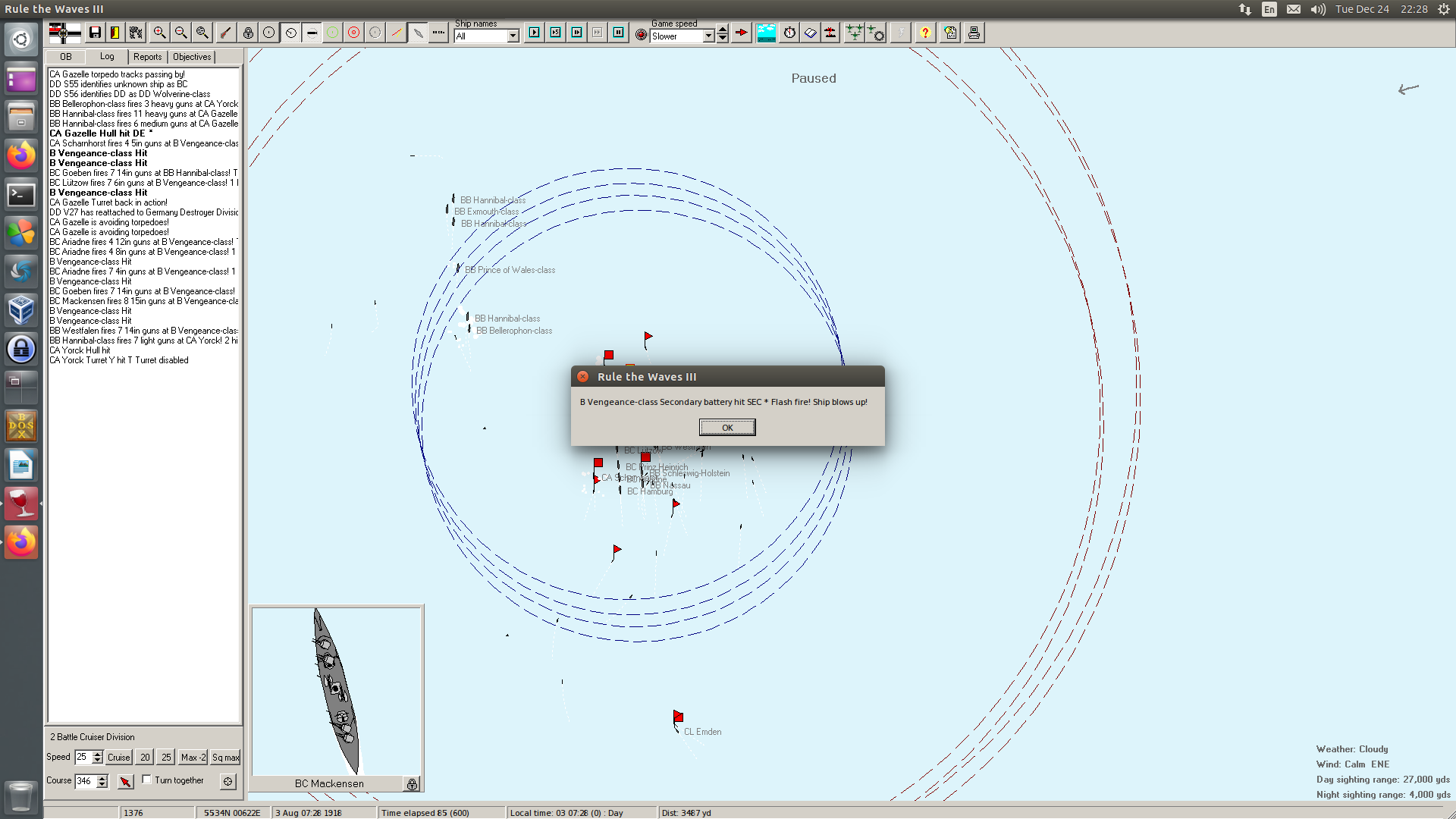Click the yellow question mark help icon
Viewport: 1456px width, 819px height.
[x=925, y=33]
